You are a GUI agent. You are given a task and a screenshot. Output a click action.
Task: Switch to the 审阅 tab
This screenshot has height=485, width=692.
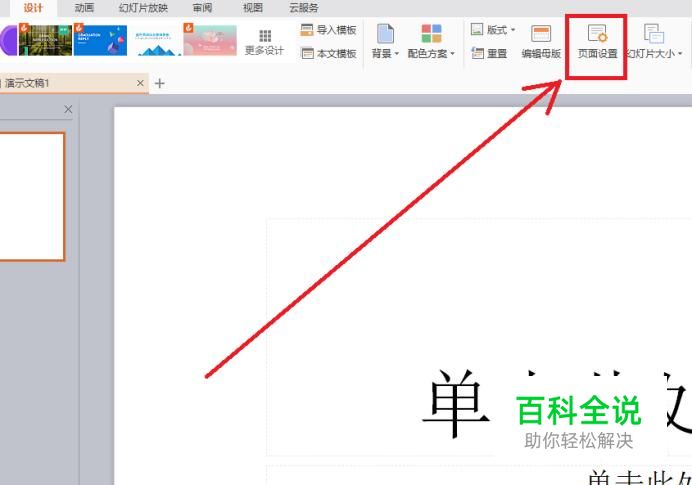coord(202,8)
